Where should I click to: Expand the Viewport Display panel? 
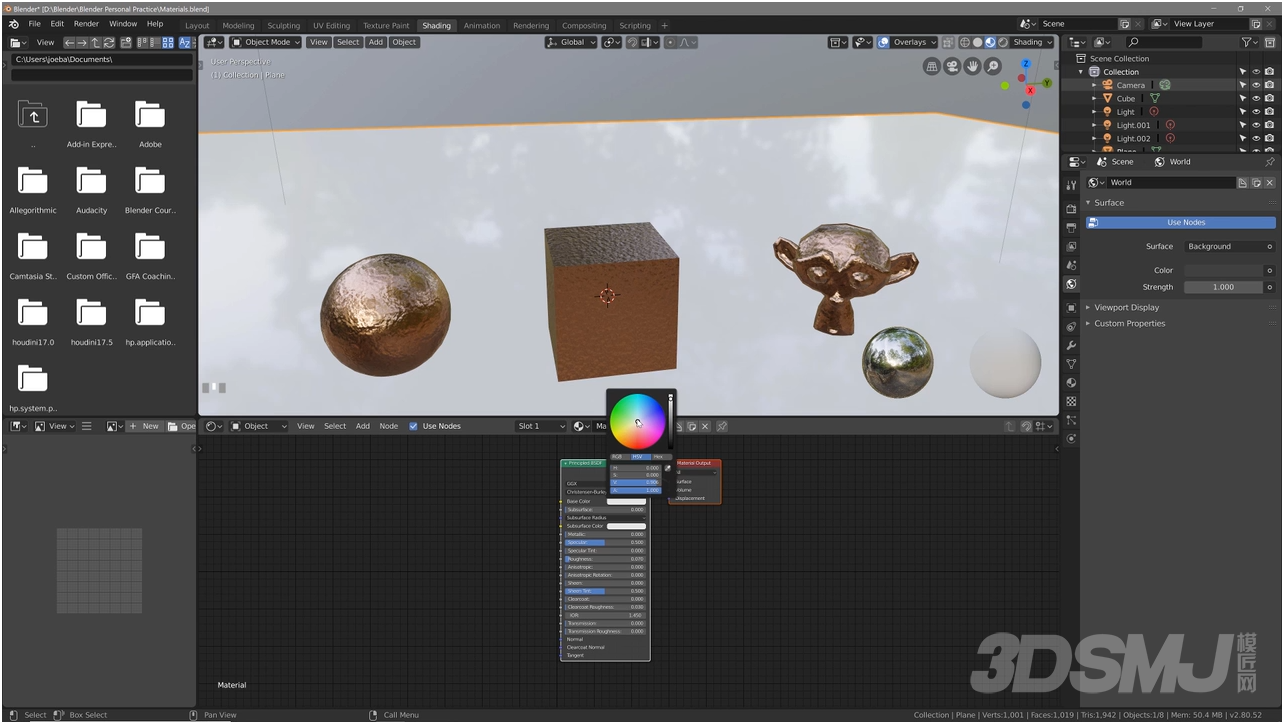coord(1126,308)
